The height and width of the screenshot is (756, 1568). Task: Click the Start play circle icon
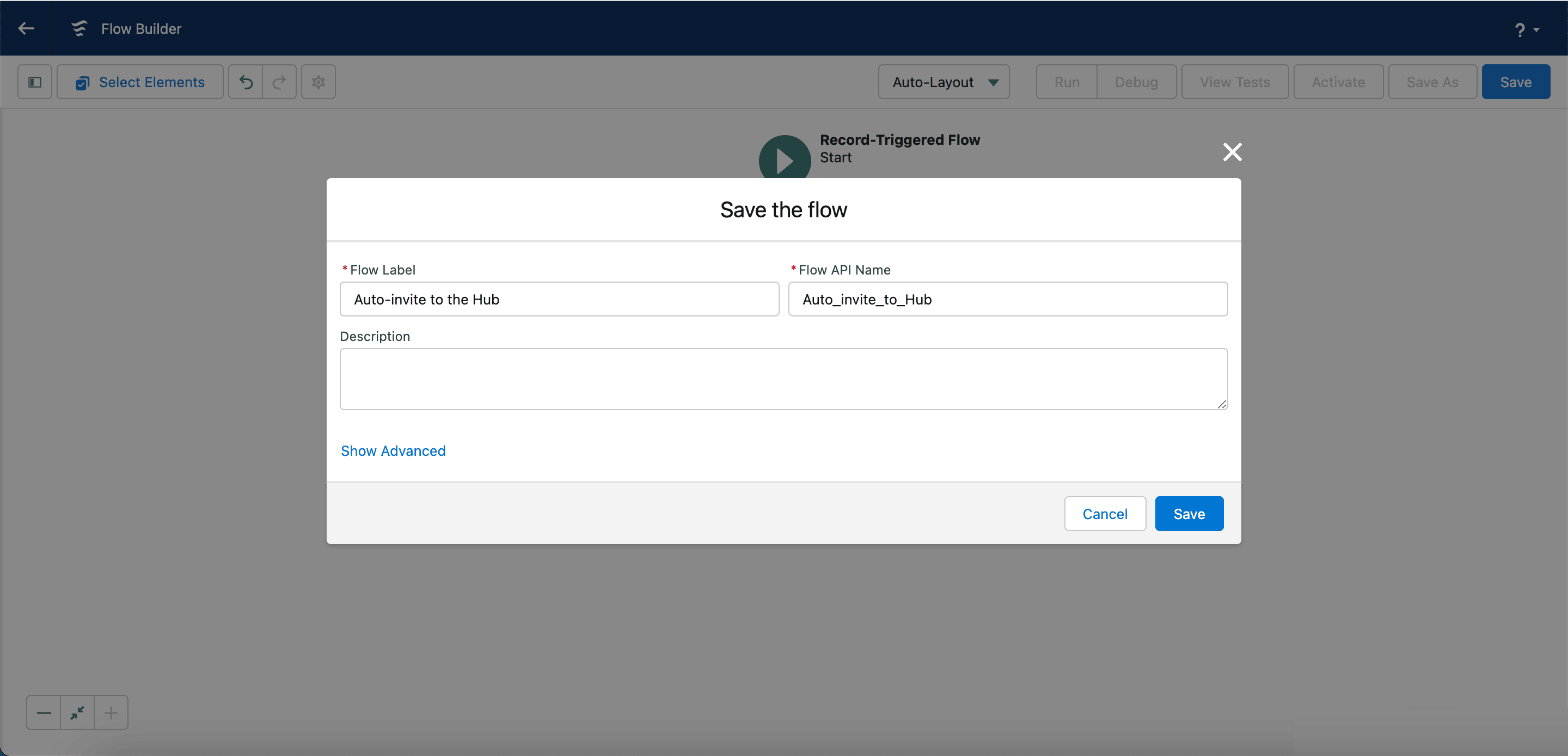pos(784,158)
